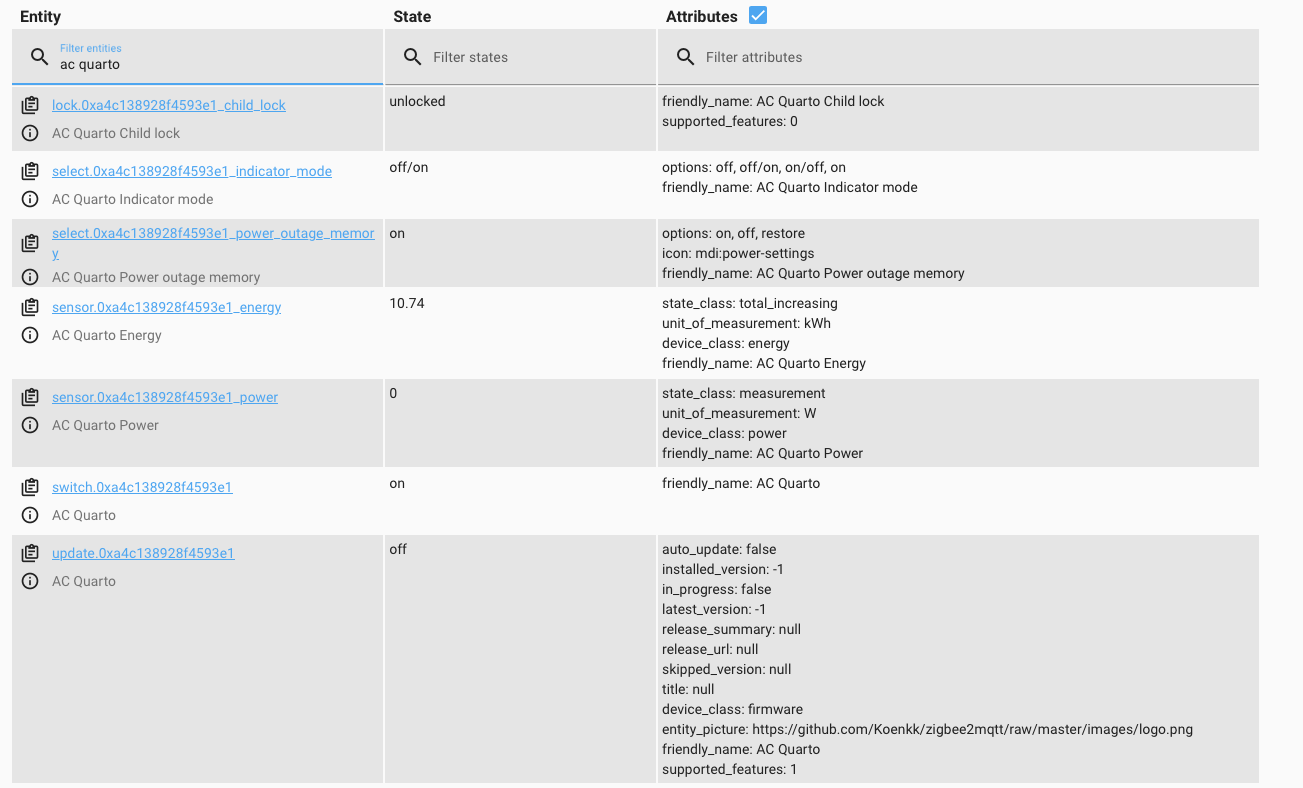Viewport: 1303px width, 788px height.
Task: Open info dialog for AC Quarto Child lock
Action: [30, 133]
